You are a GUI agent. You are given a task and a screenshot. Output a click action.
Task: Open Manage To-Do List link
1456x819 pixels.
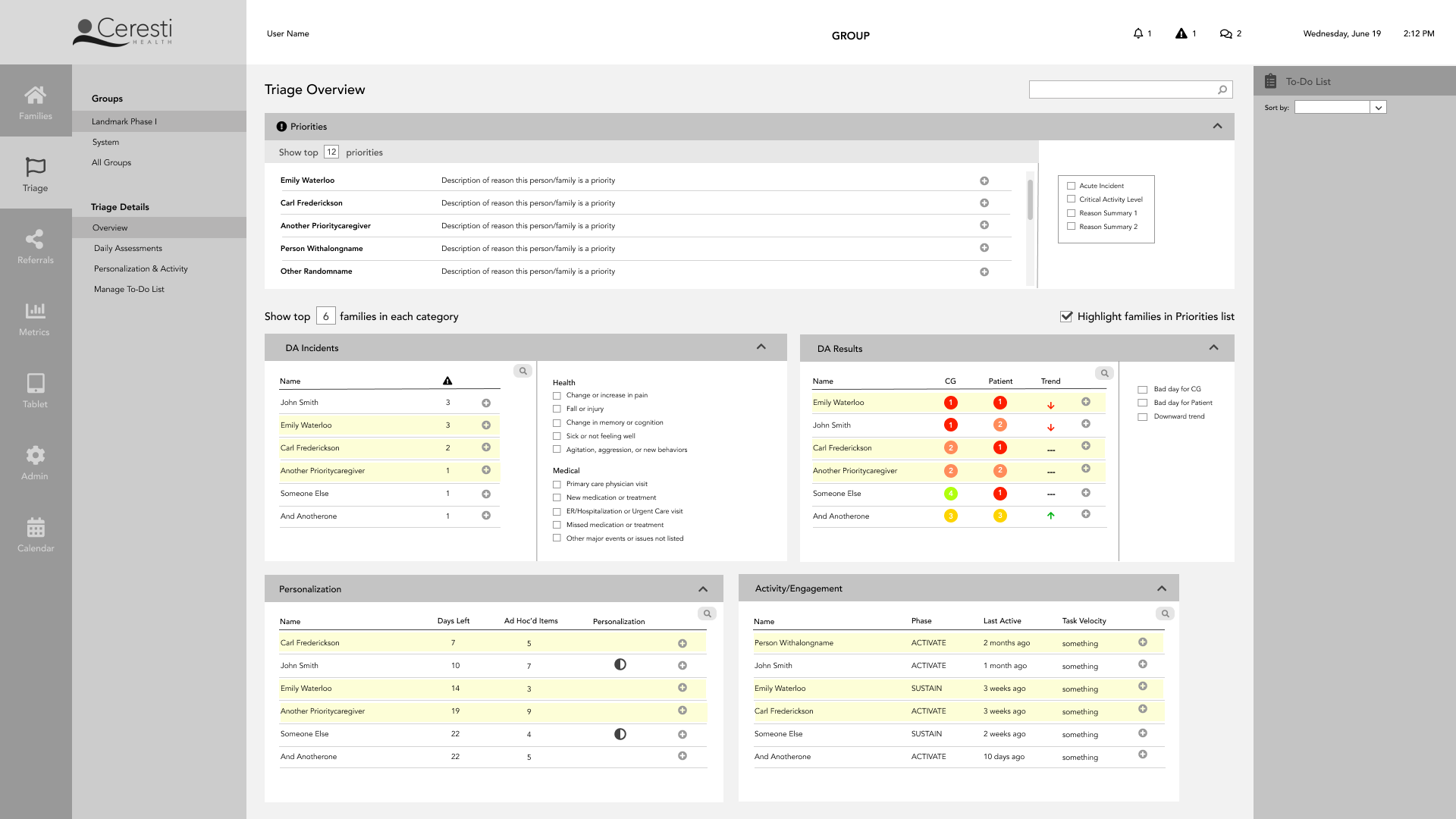[129, 289]
